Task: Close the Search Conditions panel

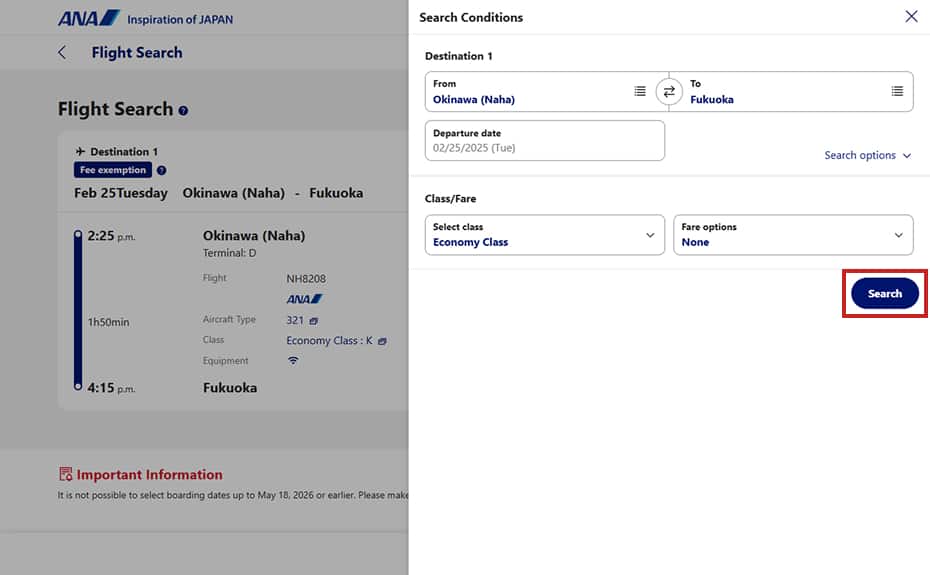Action: coord(911,17)
